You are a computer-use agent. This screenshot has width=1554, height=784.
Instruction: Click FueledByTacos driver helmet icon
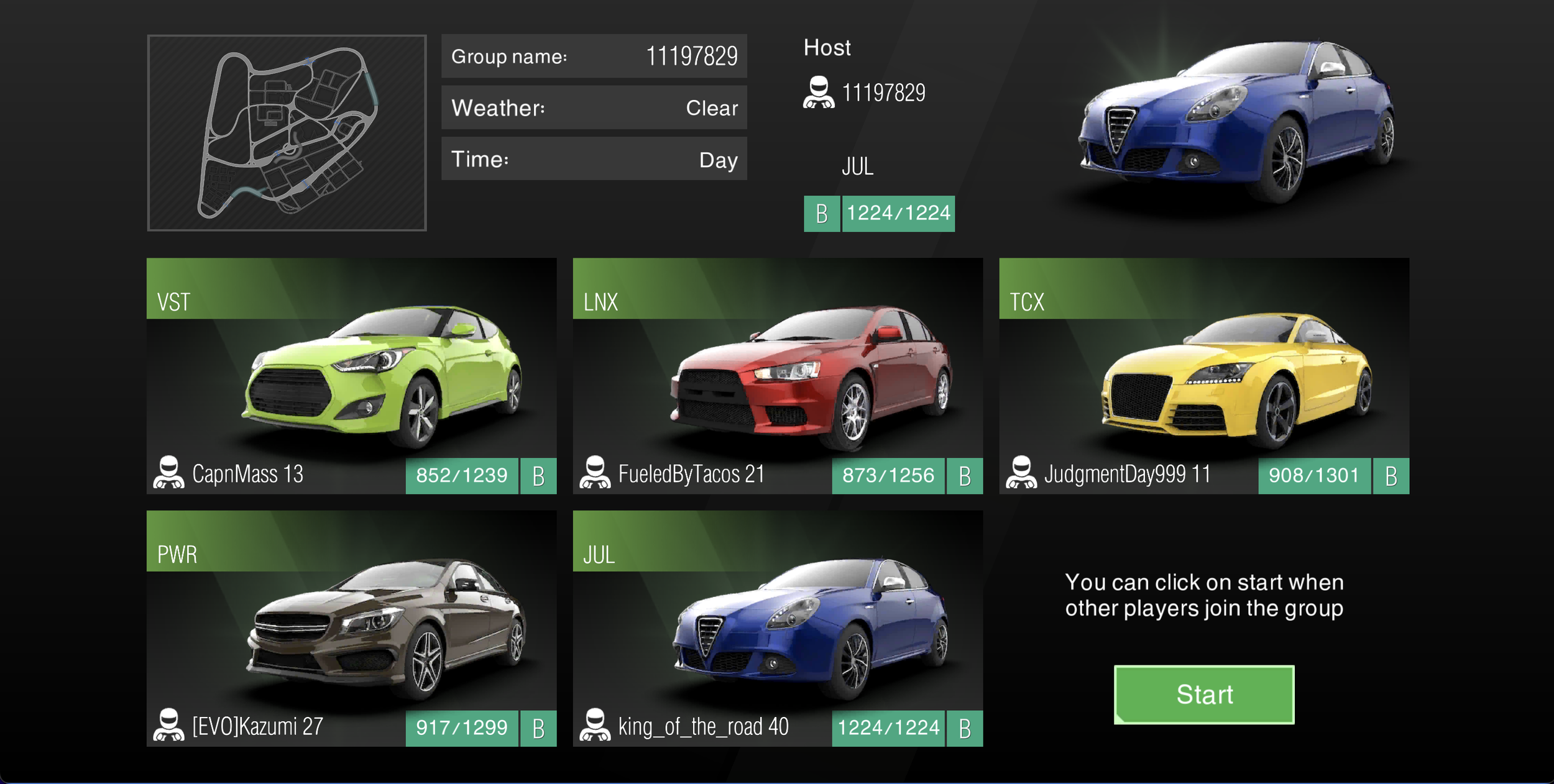point(595,473)
